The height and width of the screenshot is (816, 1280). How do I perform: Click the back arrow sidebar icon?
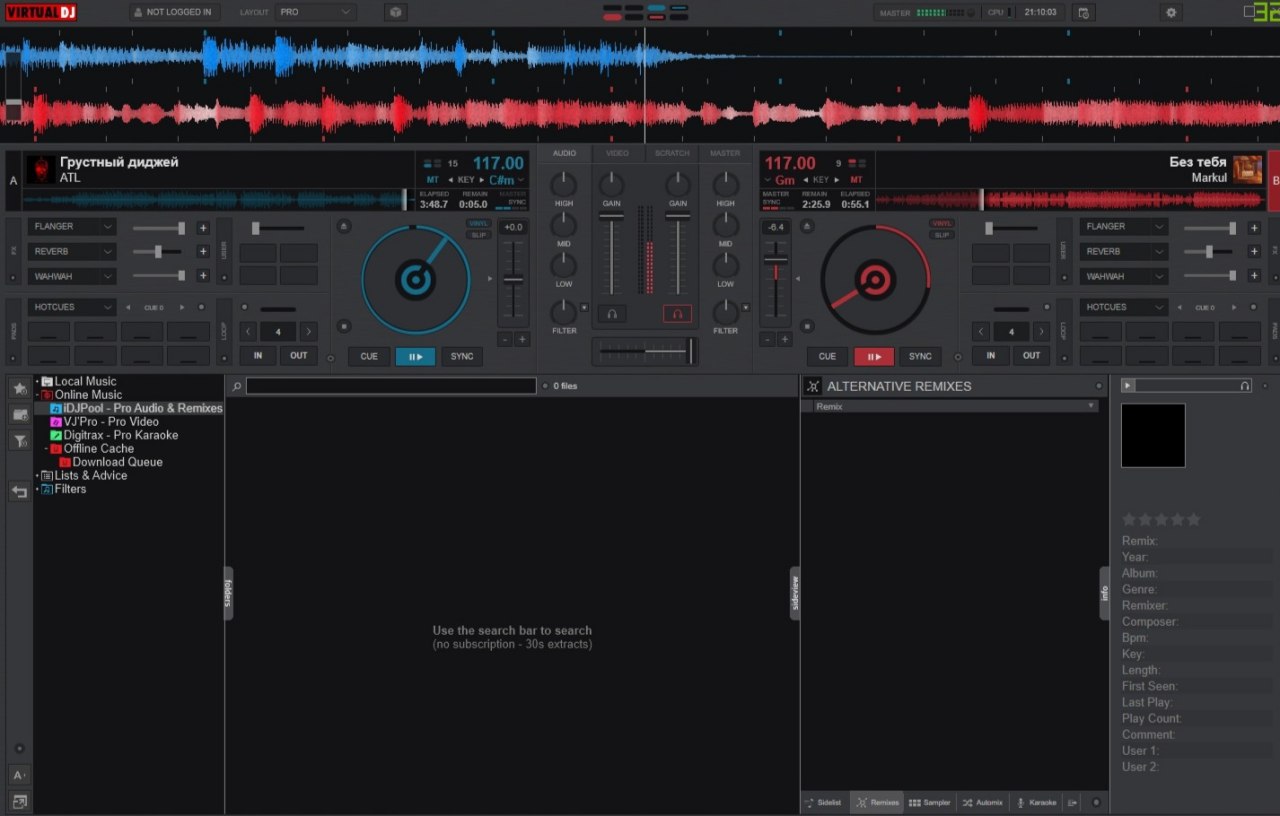click(x=20, y=492)
